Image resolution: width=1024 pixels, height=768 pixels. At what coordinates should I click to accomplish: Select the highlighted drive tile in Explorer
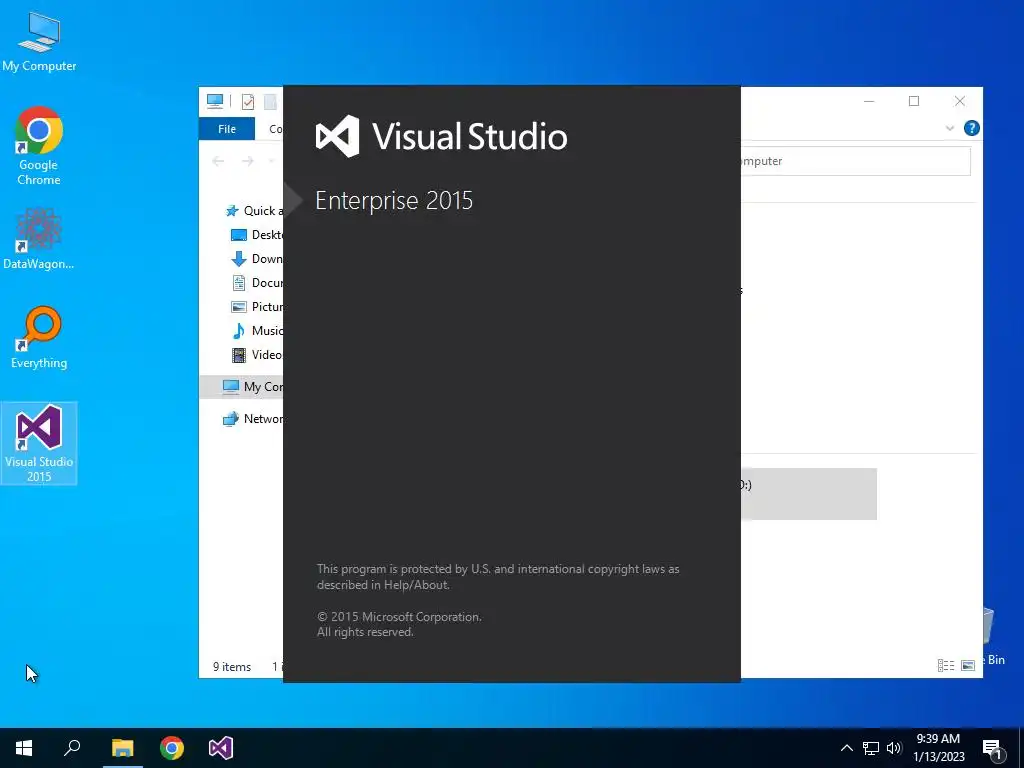pyautogui.click(x=808, y=494)
